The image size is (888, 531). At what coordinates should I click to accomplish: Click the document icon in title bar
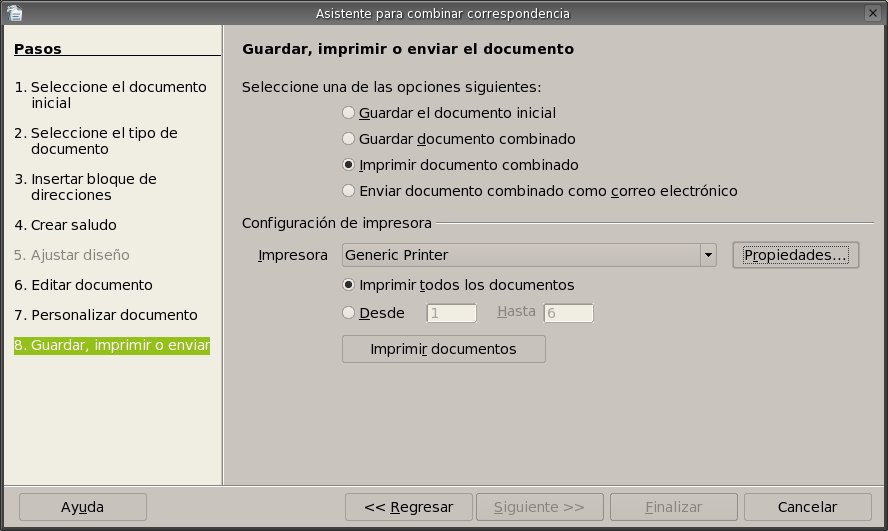tap(12, 12)
